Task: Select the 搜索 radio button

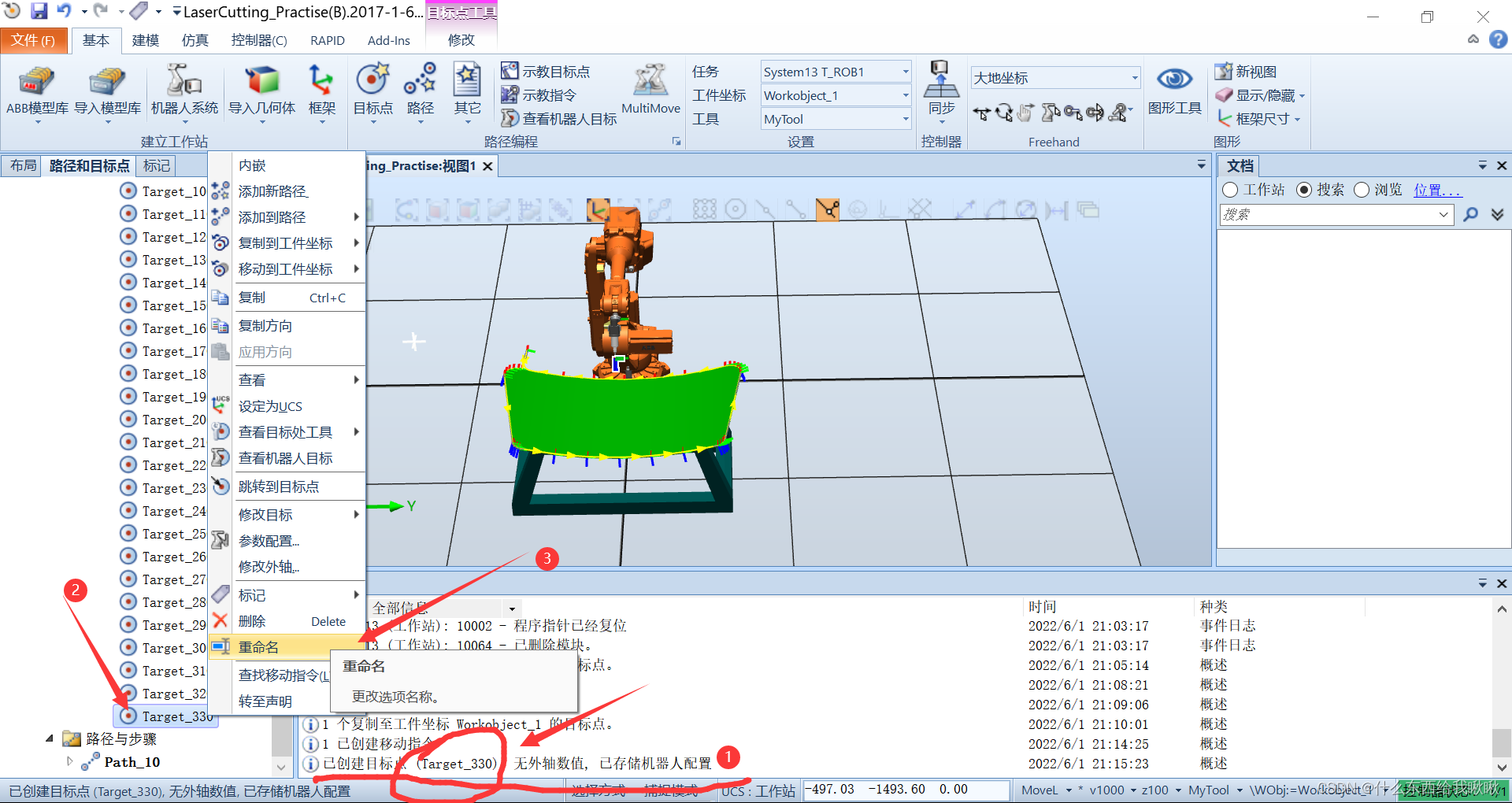Action: (x=1304, y=190)
